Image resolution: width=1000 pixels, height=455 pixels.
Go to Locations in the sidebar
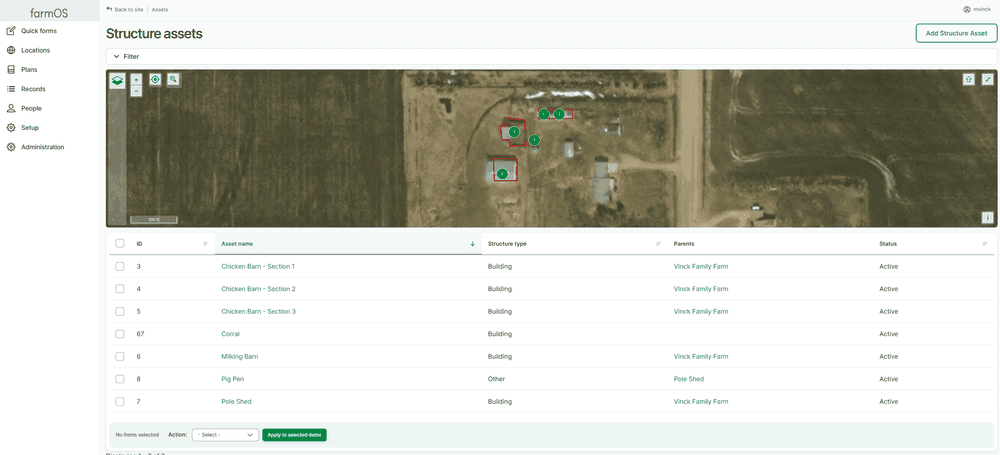(35, 50)
